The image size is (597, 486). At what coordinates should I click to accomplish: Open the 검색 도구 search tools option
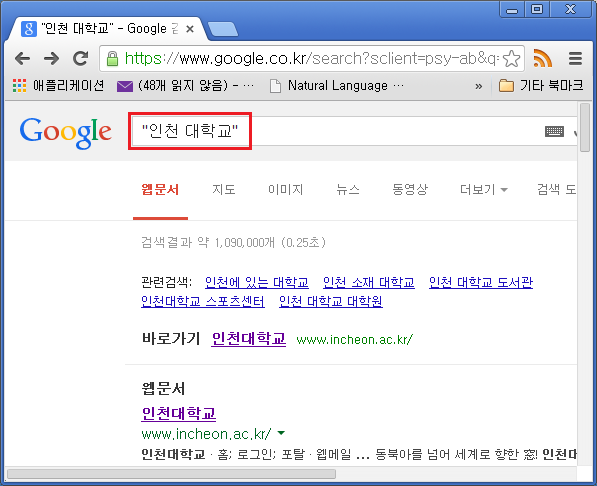coord(557,189)
